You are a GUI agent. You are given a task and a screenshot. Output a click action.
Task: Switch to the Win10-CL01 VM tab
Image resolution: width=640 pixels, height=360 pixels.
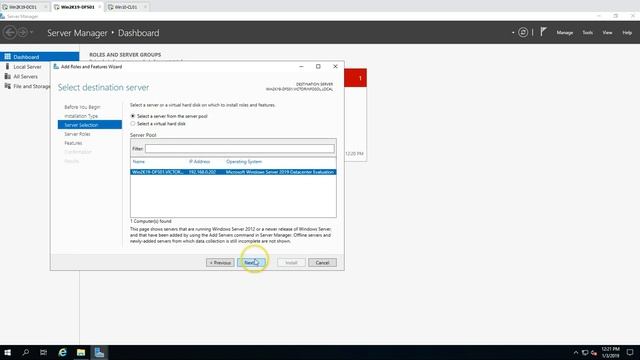(x=126, y=7)
